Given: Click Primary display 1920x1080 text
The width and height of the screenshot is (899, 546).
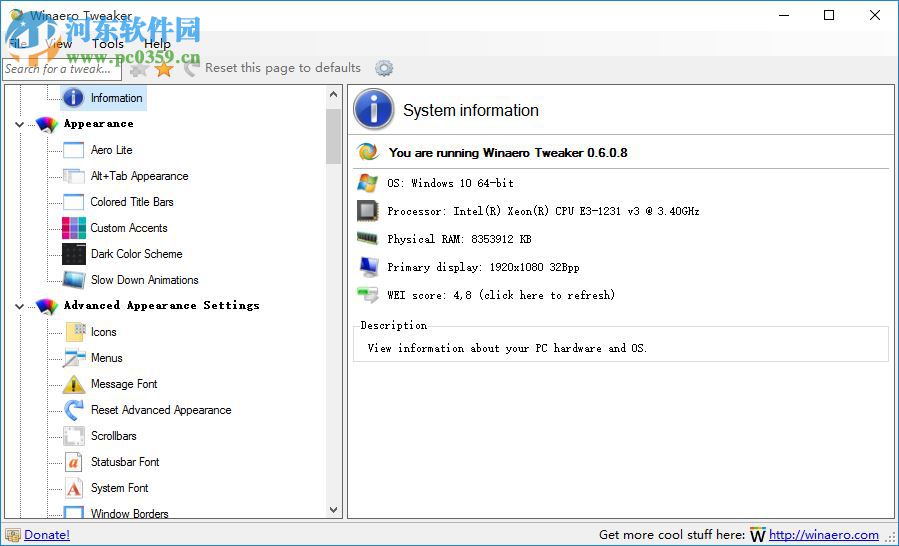Looking at the screenshot, I should pyautogui.click(x=483, y=267).
